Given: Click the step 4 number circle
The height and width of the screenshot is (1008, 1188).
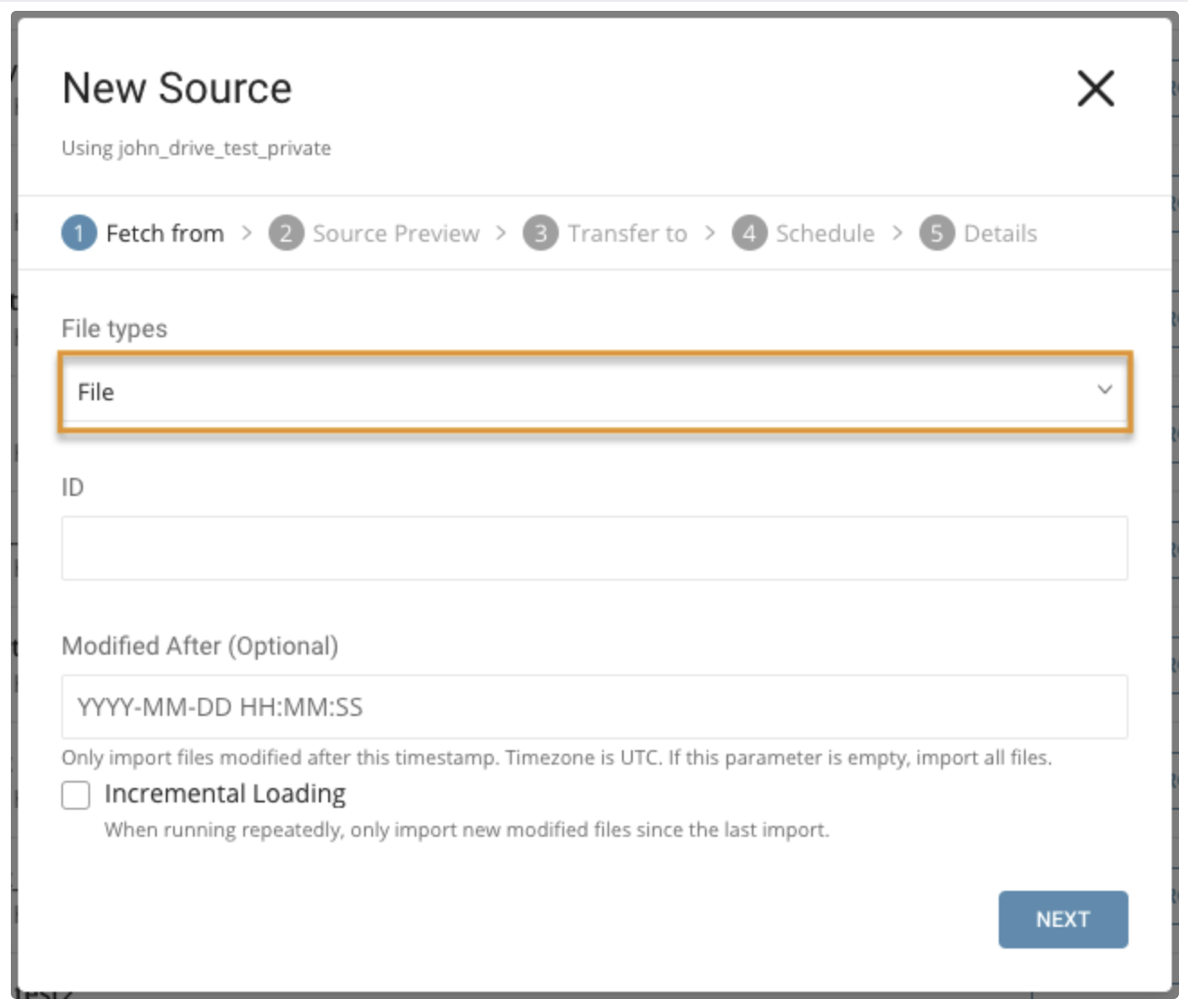Looking at the screenshot, I should [x=749, y=234].
